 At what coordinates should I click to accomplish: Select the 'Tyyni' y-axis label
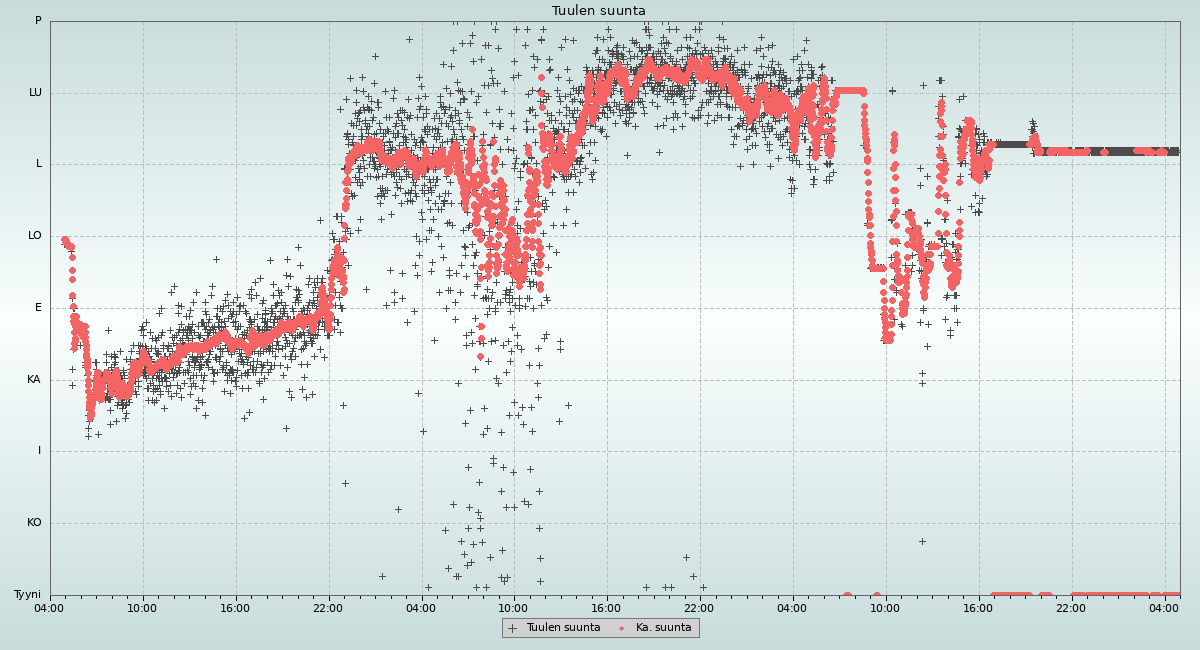click(x=27, y=595)
